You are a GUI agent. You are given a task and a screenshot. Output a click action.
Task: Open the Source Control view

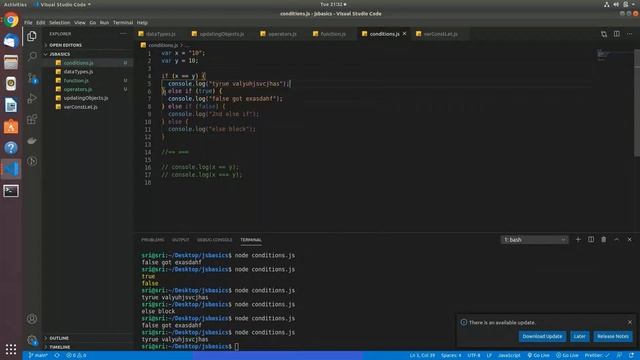pyautogui.click(x=32, y=78)
